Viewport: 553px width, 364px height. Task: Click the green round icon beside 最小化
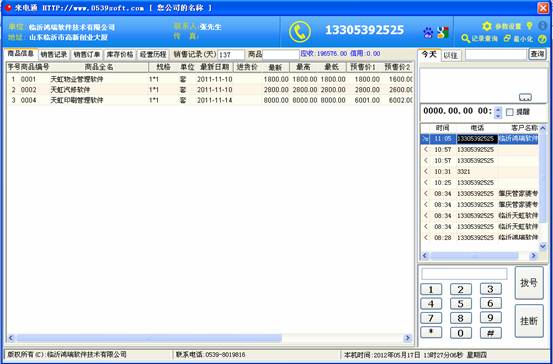click(x=542, y=39)
